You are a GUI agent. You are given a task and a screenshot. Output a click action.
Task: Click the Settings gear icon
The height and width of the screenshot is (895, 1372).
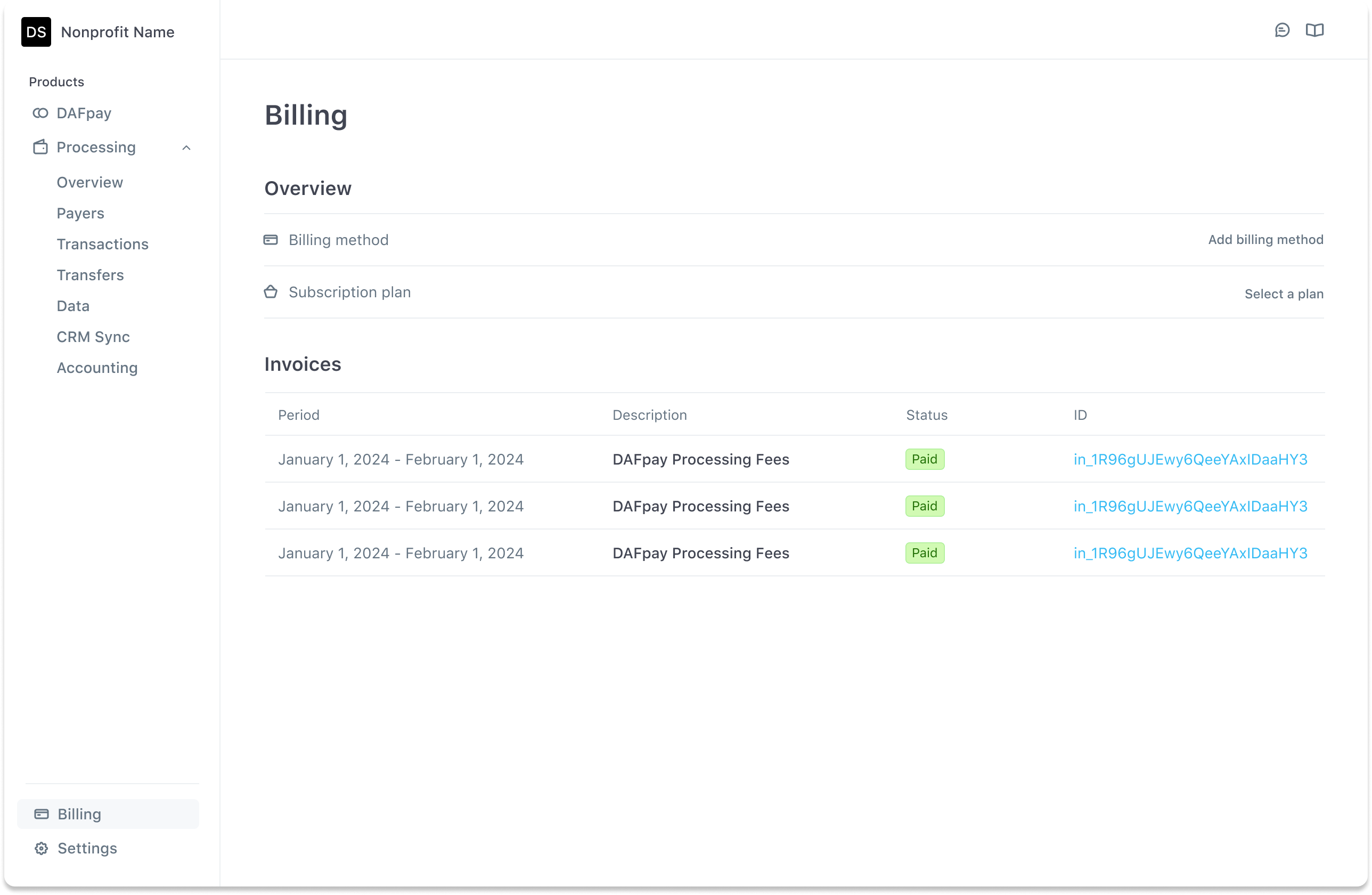42,848
